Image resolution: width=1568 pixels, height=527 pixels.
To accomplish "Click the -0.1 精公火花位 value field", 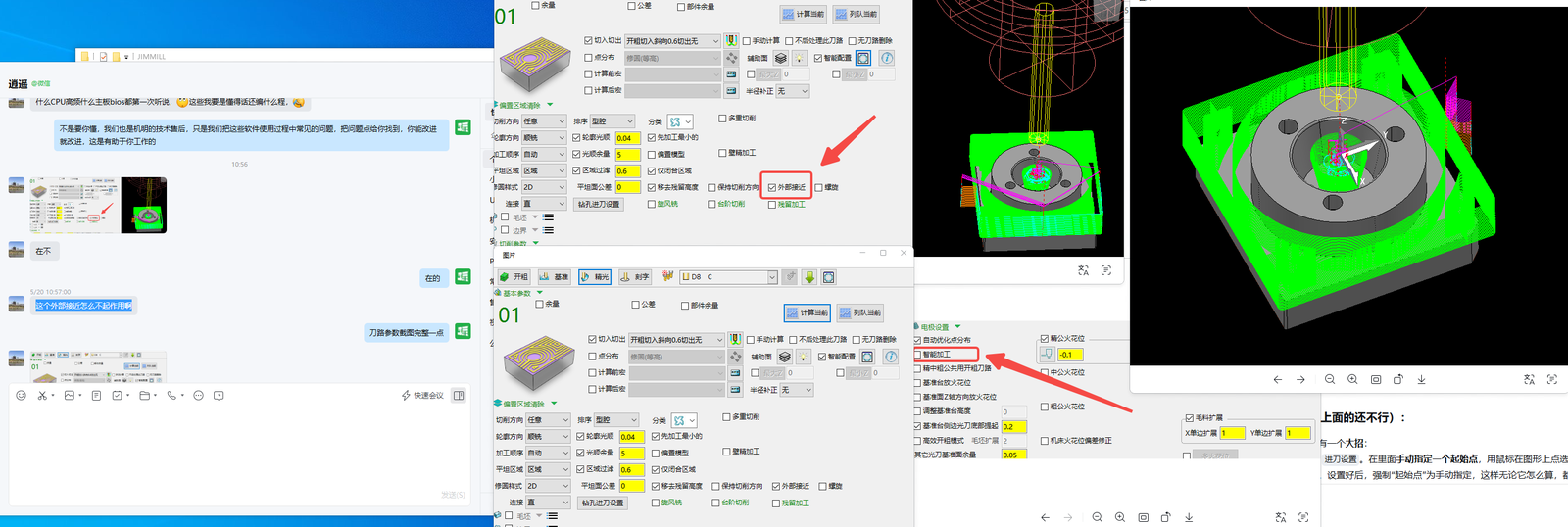I will [x=1071, y=355].
